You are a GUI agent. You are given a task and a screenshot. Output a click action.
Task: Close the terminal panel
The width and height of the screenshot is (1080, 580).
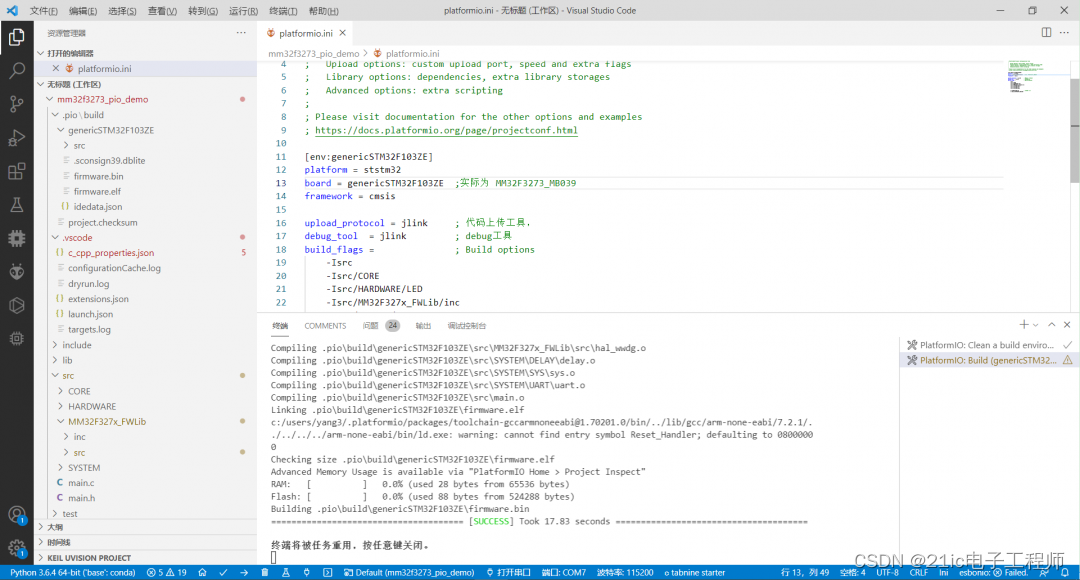point(1067,324)
